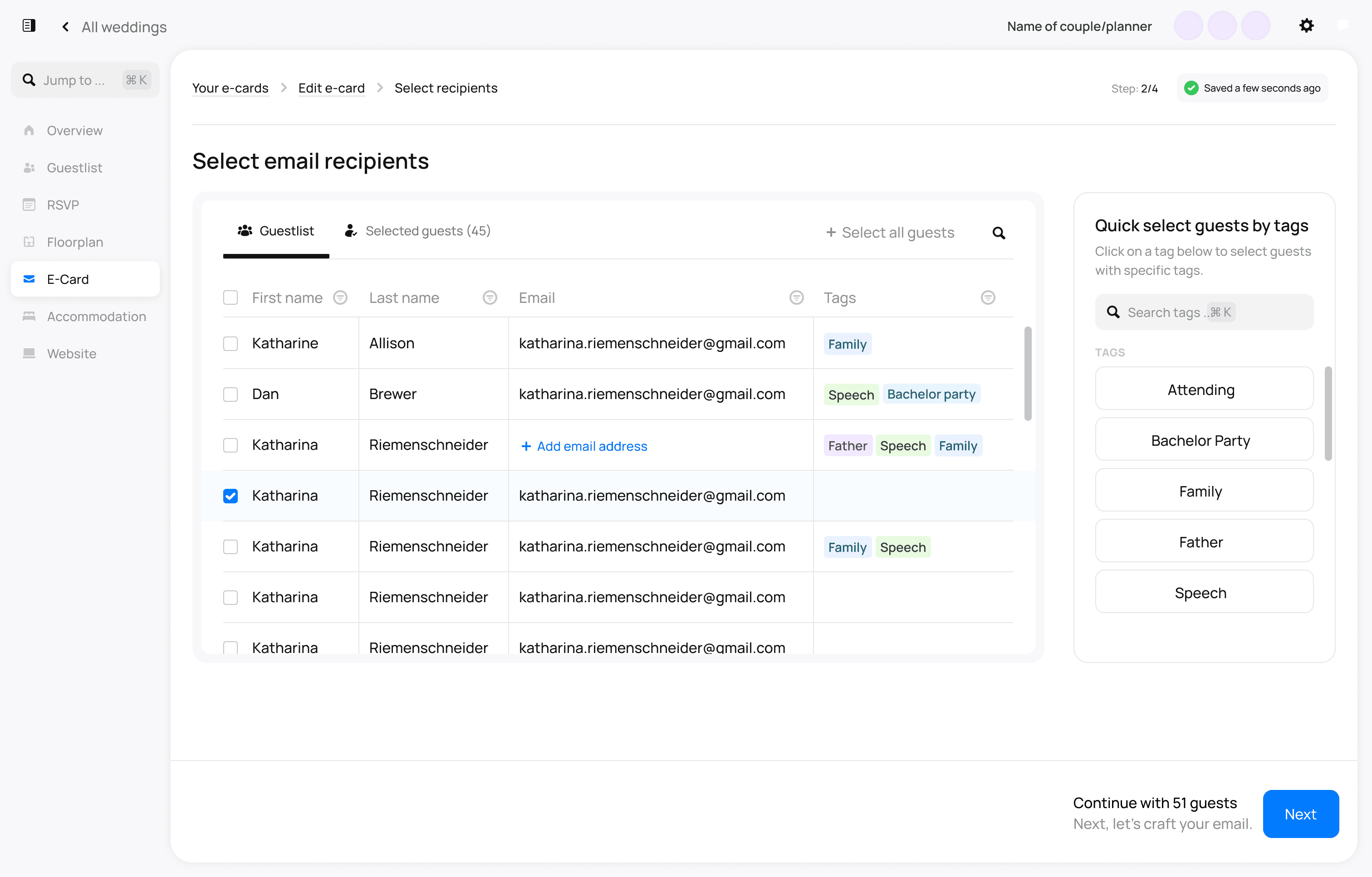Open guest search magnifier in table header
Image resolution: width=1372 pixels, height=877 pixels.
[x=999, y=232]
